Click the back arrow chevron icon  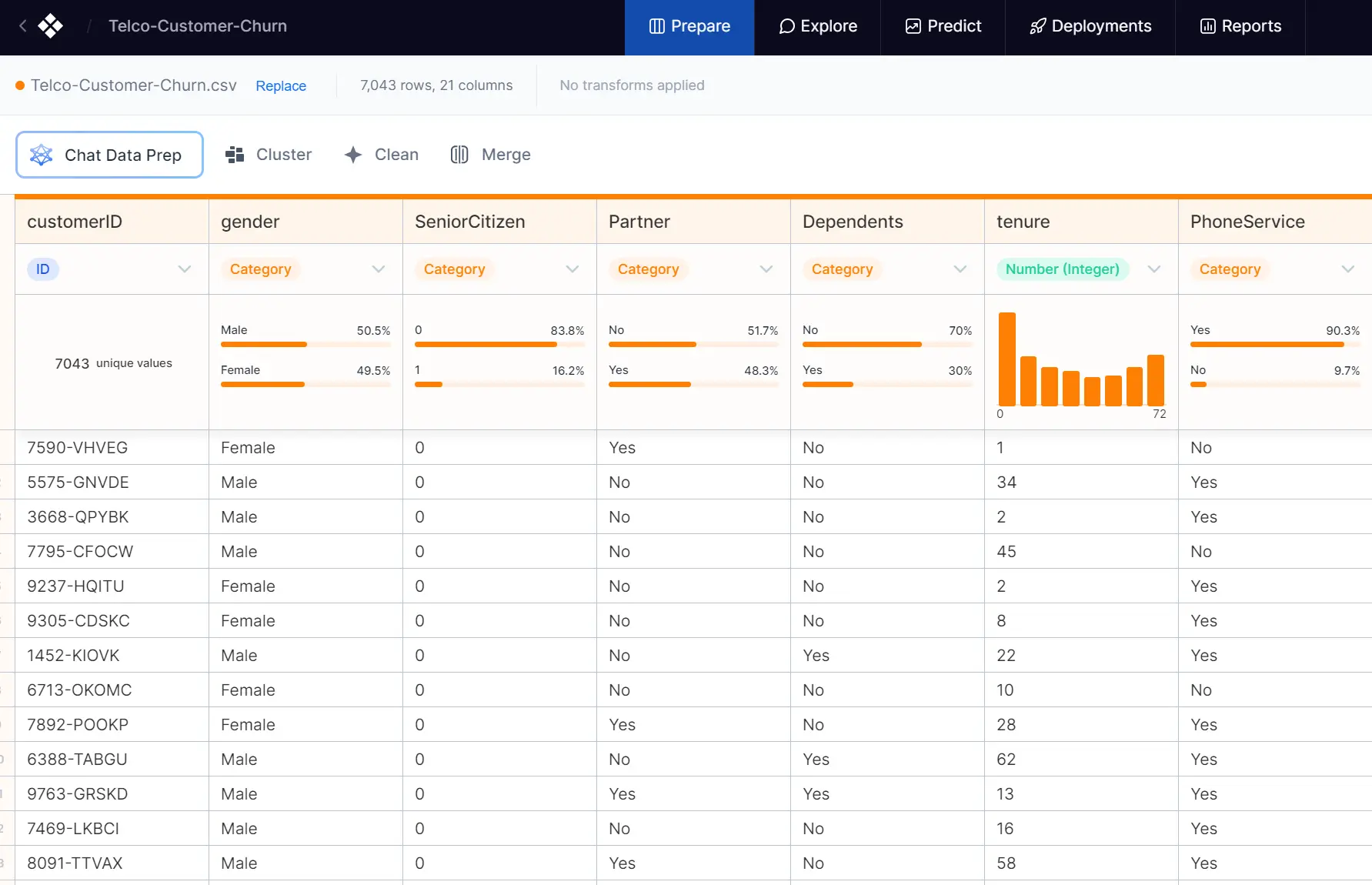coord(23,26)
